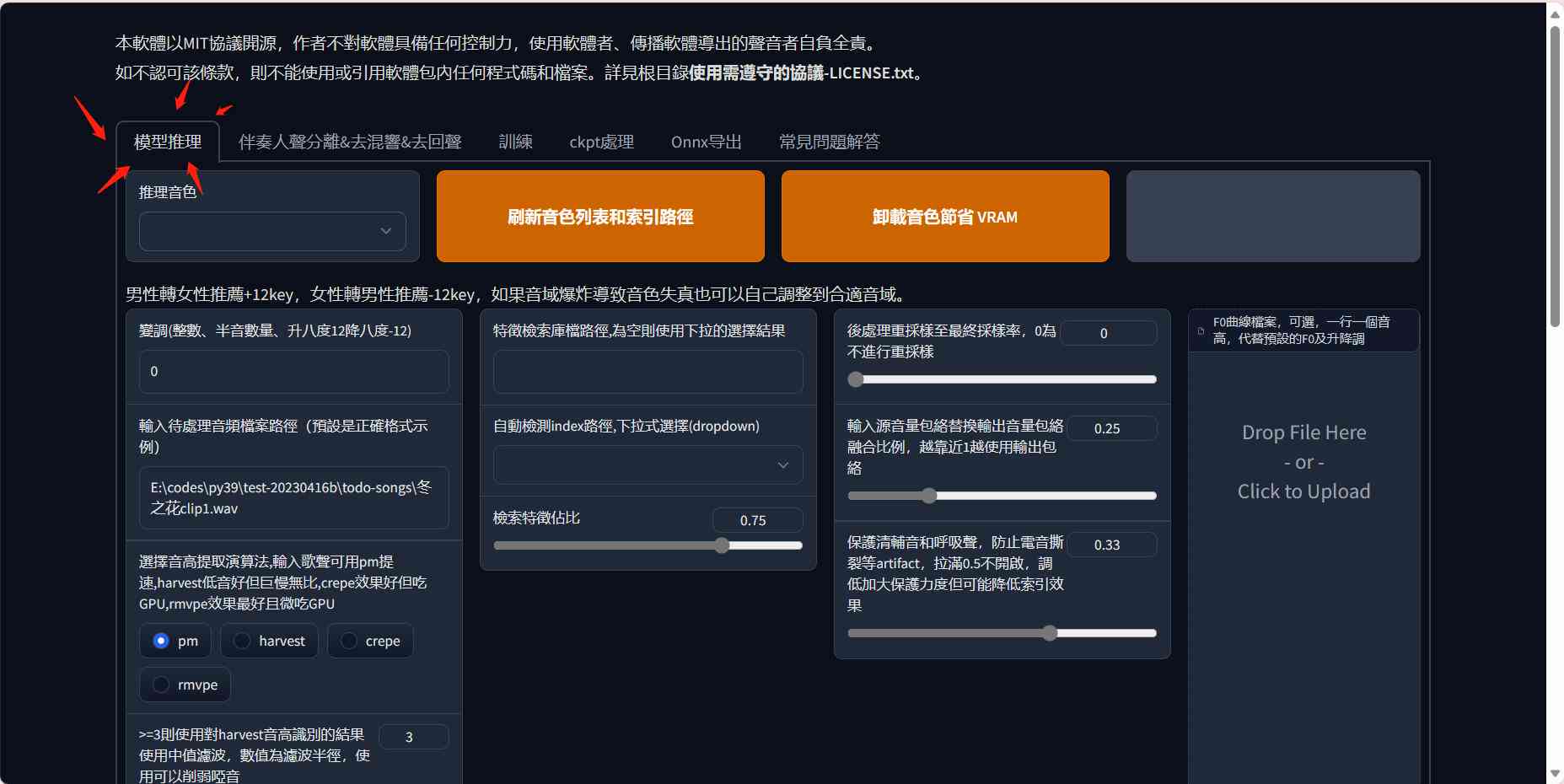The height and width of the screenshot is (784, 1564).
Task: Click the 男性轉女性推薦+12key hint text
Action: point(518,294)
